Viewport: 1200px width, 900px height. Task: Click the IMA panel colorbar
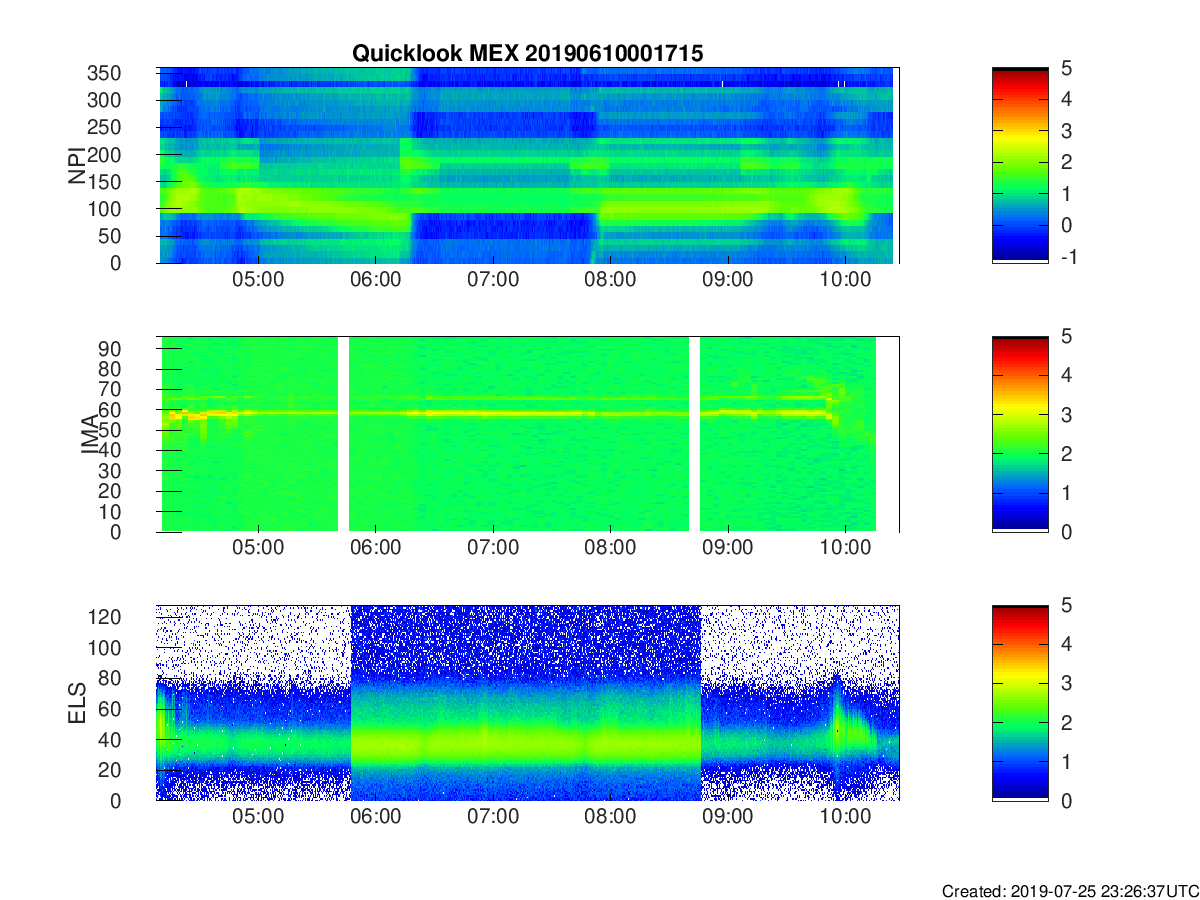(1020, 434)
